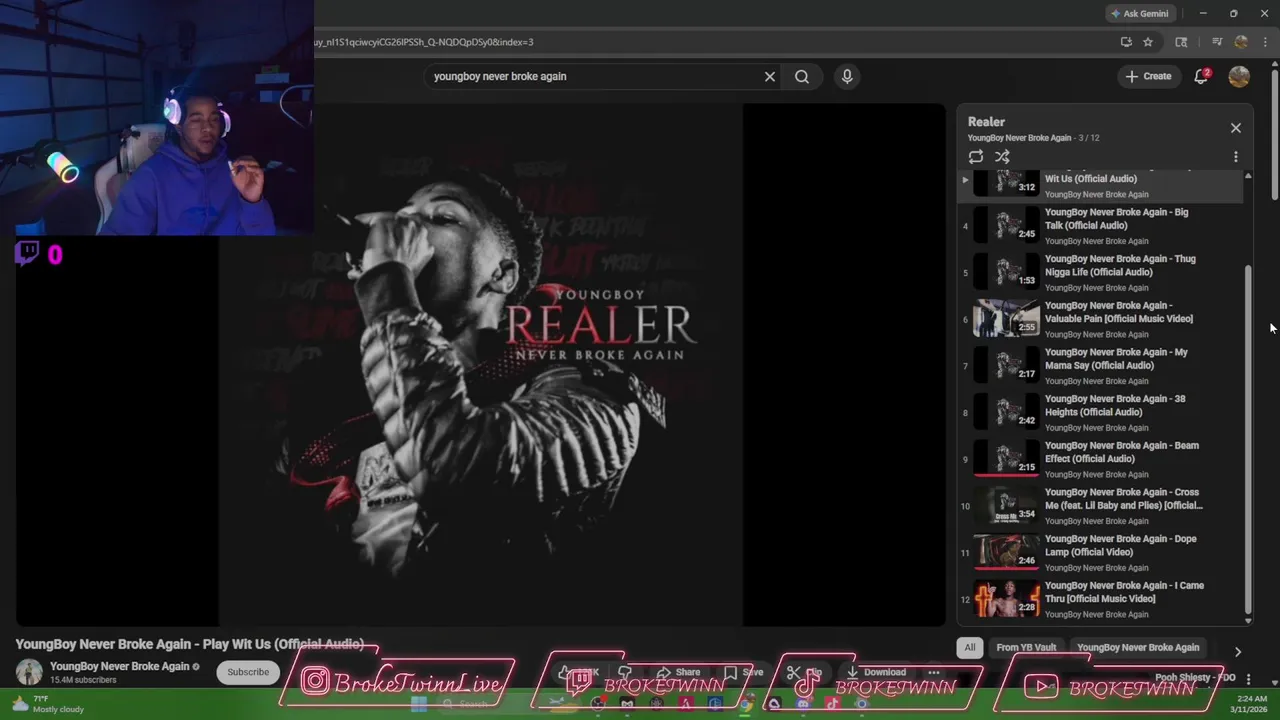
Task: Open the playlist three-dot options menu
Action: pyautogui.click(x=1236, y=157)
